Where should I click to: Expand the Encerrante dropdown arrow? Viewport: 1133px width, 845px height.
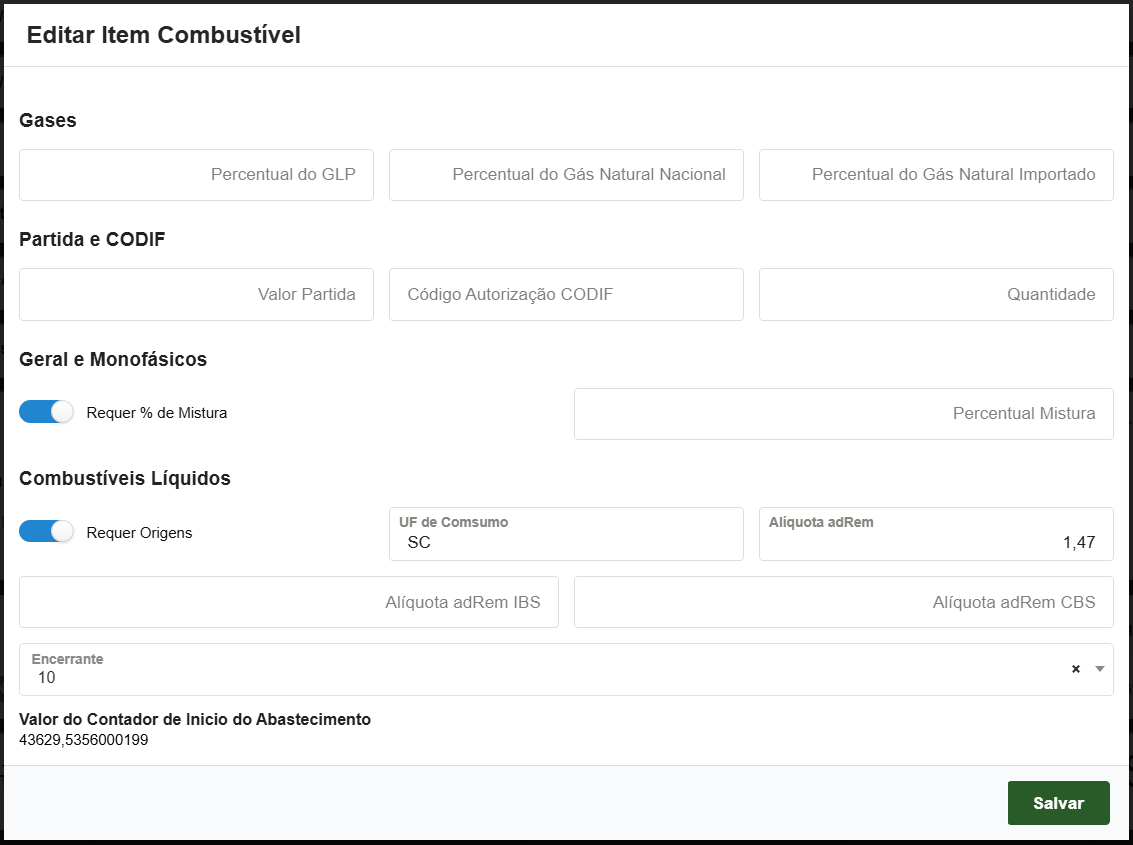coord(1100,669)
